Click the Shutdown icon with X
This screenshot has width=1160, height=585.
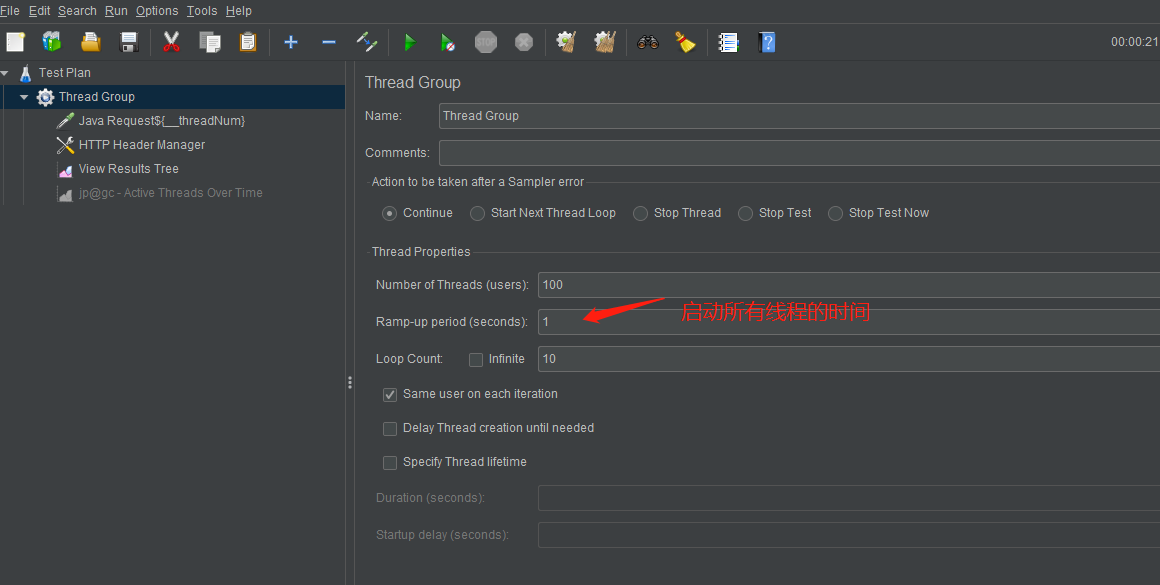click(x=524, y=42)
